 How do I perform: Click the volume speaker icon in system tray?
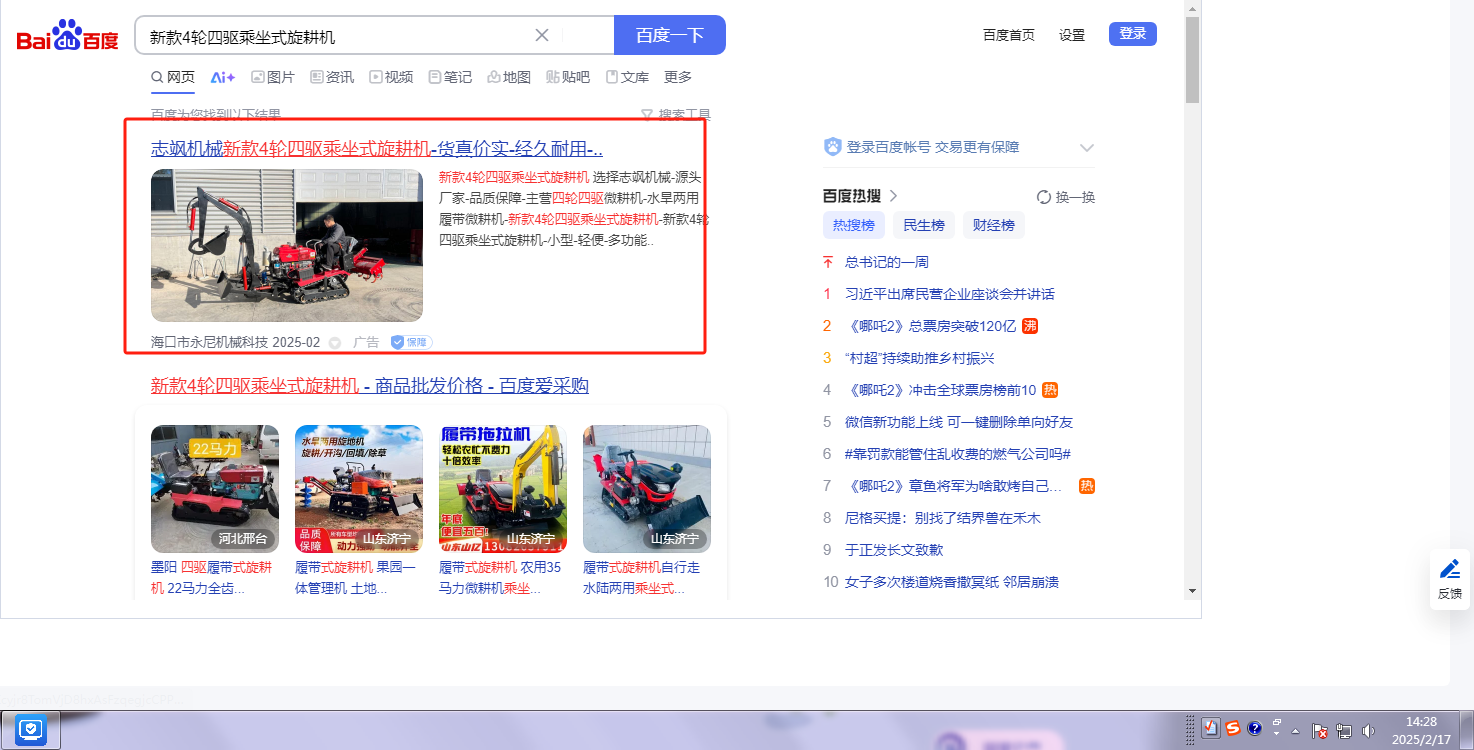(x=1368, y=731)
